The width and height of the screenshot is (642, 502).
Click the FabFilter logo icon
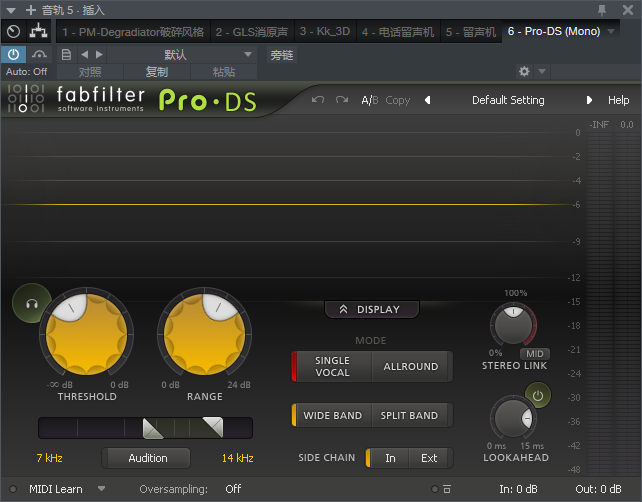coord(26,98)
